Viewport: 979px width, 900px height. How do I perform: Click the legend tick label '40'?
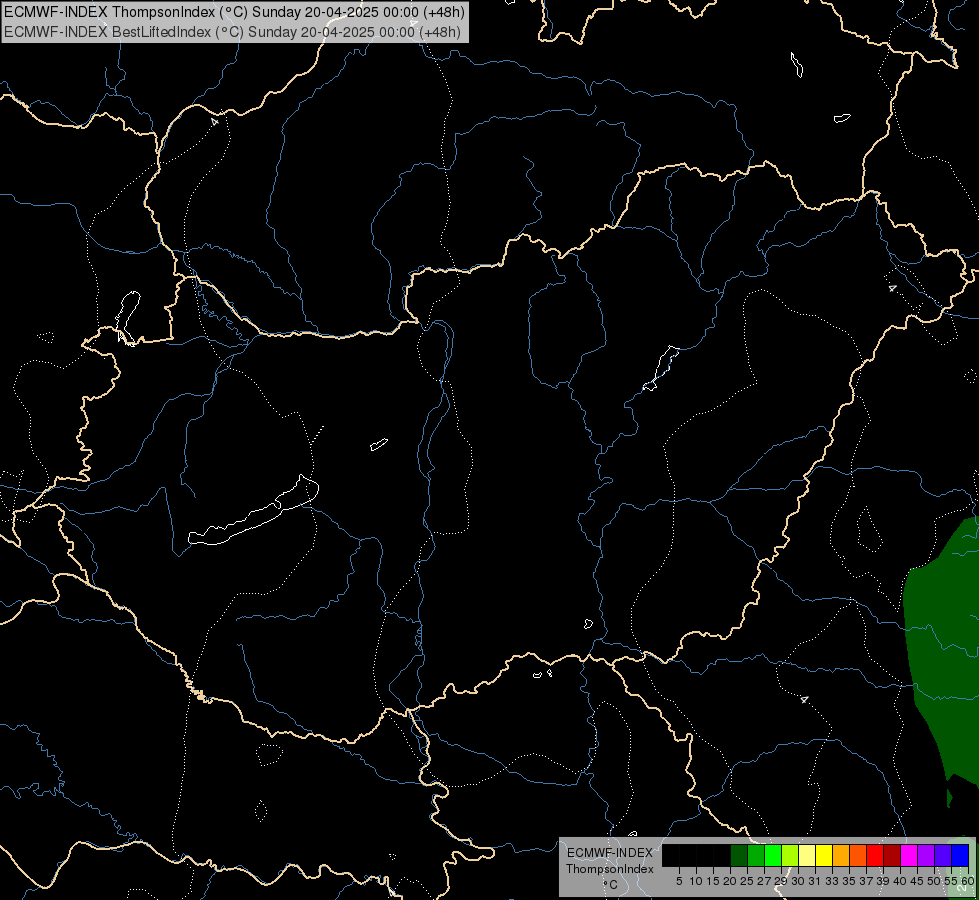pos(899,881)
